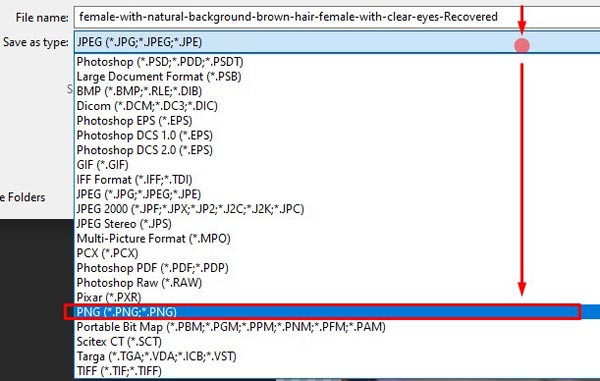Select Pixar (*.PXR) format
The width and height of the screenshot is (600, 381).
[337, 297]
